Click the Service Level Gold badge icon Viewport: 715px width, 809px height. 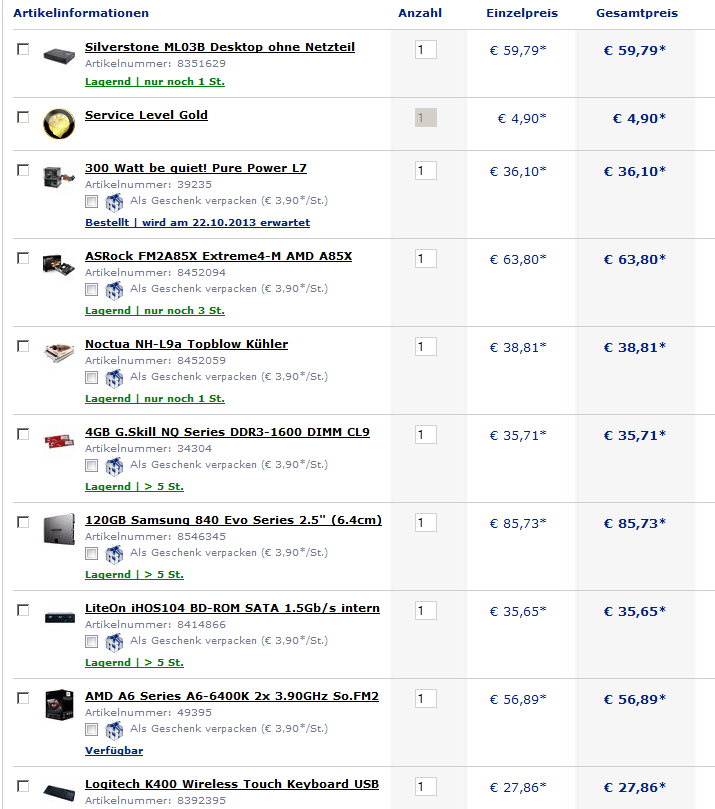point(59,123)
